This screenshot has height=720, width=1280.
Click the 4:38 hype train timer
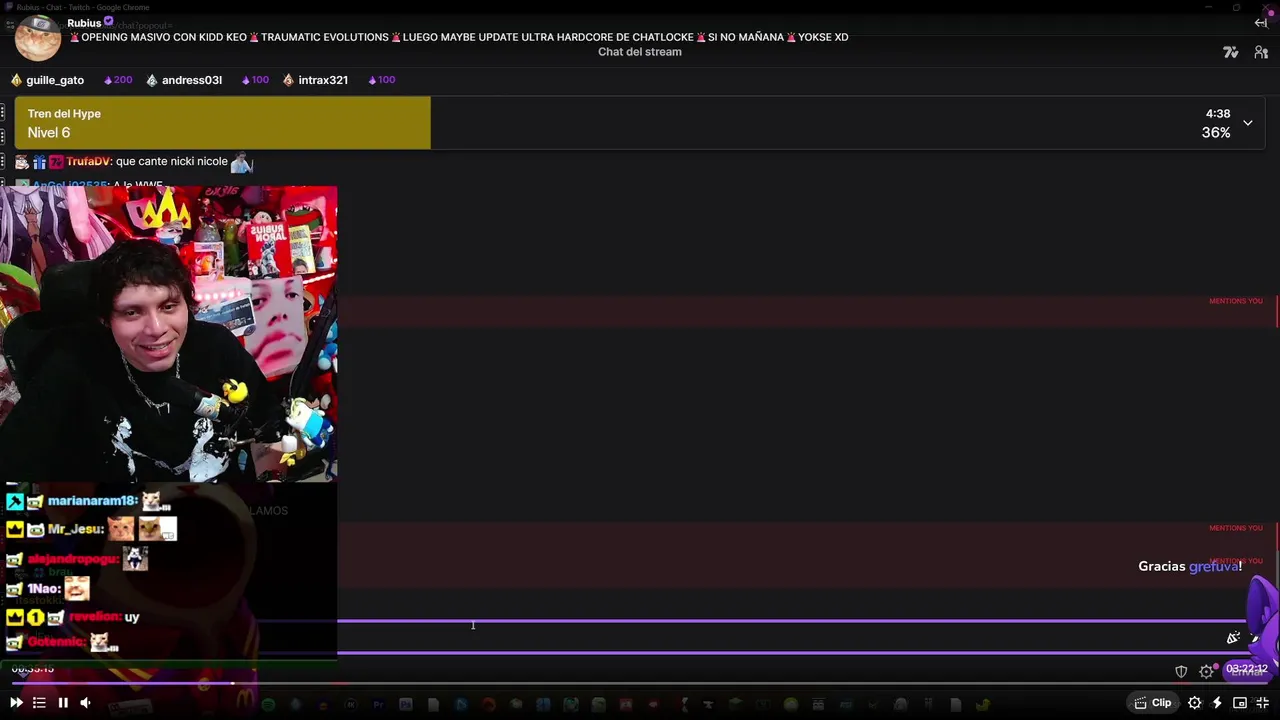[x=1218, y=114]
